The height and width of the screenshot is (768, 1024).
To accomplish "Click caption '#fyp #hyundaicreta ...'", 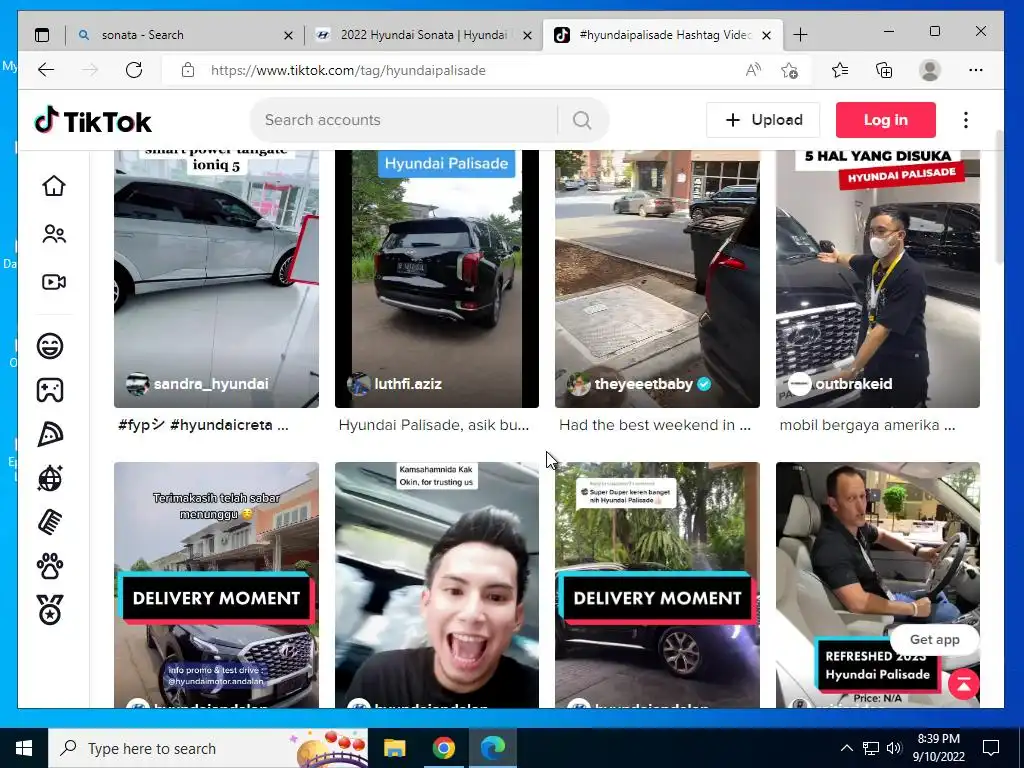I will click(203, 425).
